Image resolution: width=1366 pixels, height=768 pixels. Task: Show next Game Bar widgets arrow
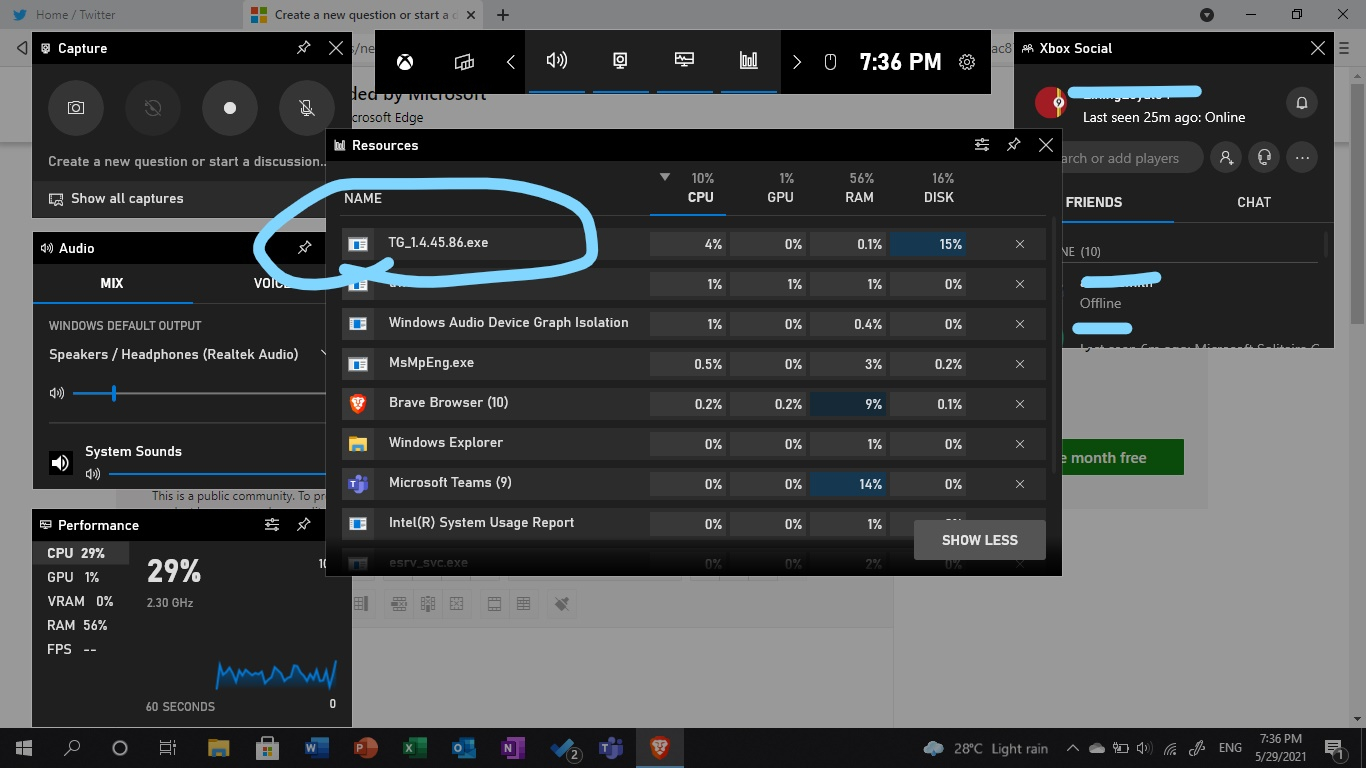coord(797,62)
